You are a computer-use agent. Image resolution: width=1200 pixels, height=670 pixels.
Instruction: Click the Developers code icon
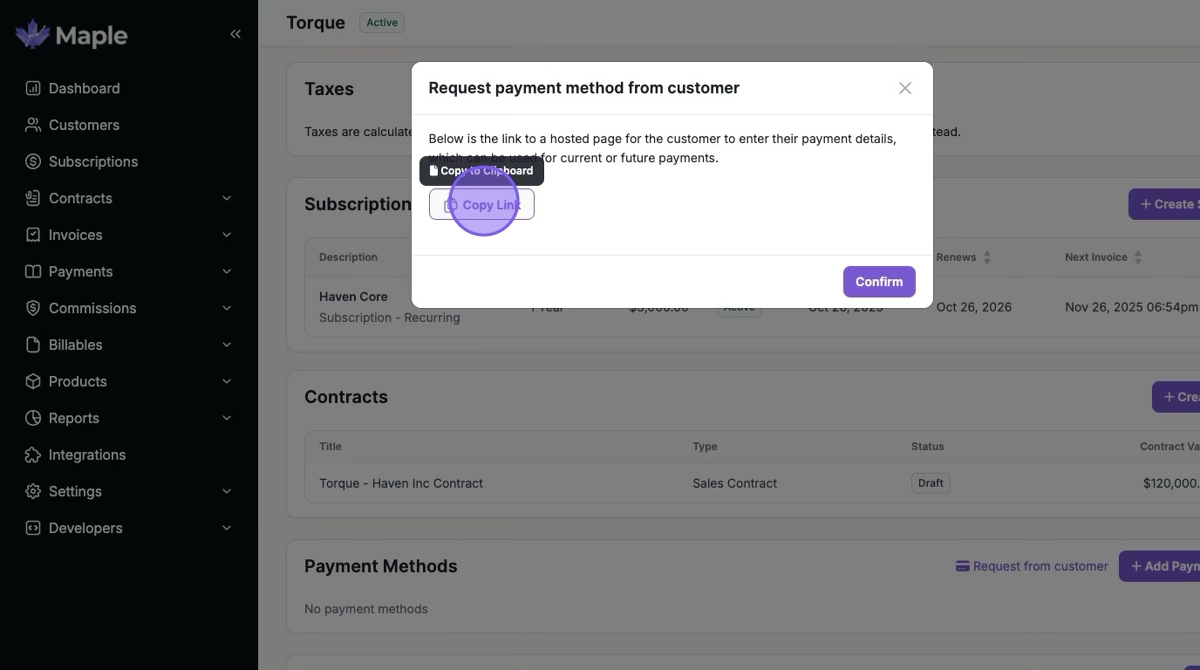pos(33,528)
